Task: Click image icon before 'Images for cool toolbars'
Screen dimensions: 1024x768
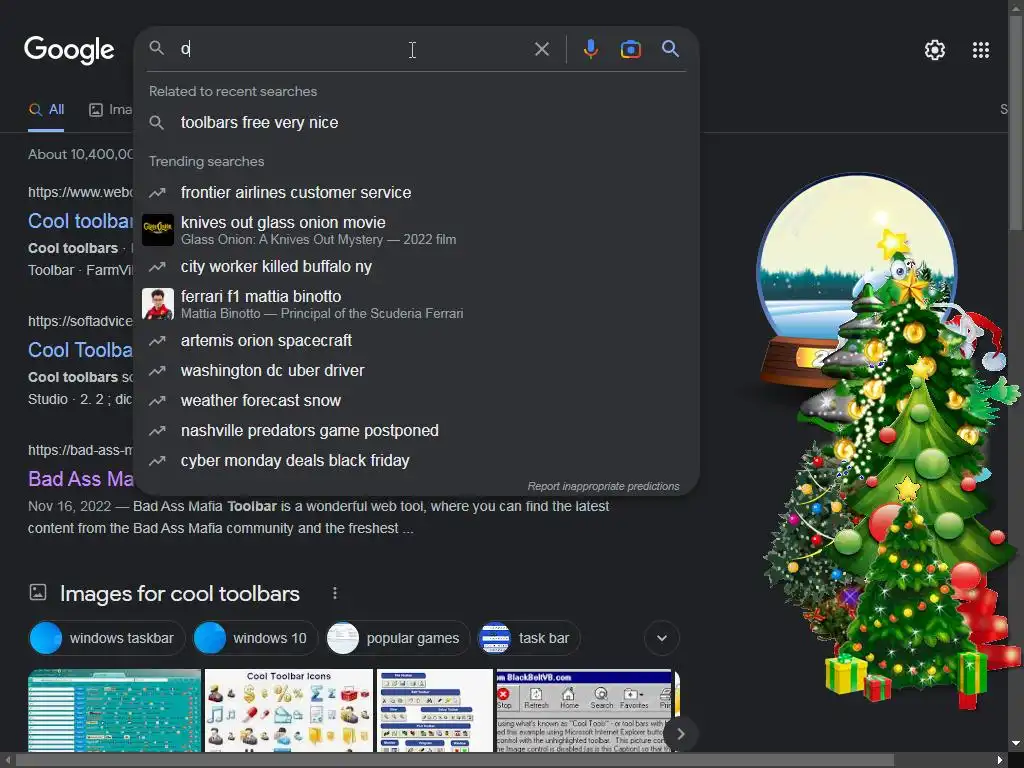Action: [x=38, y=592]
